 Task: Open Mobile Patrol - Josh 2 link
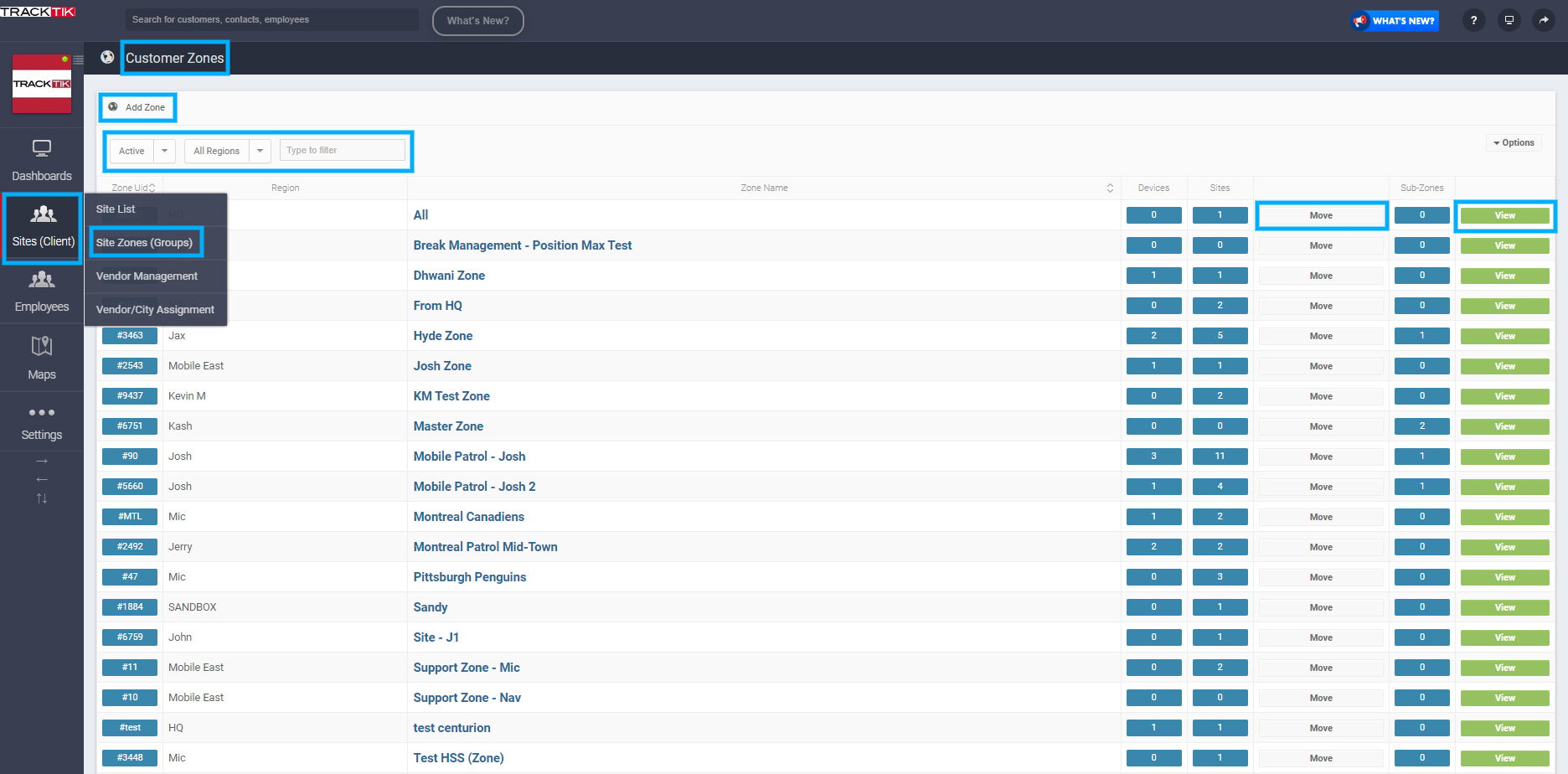click(475, 487)
